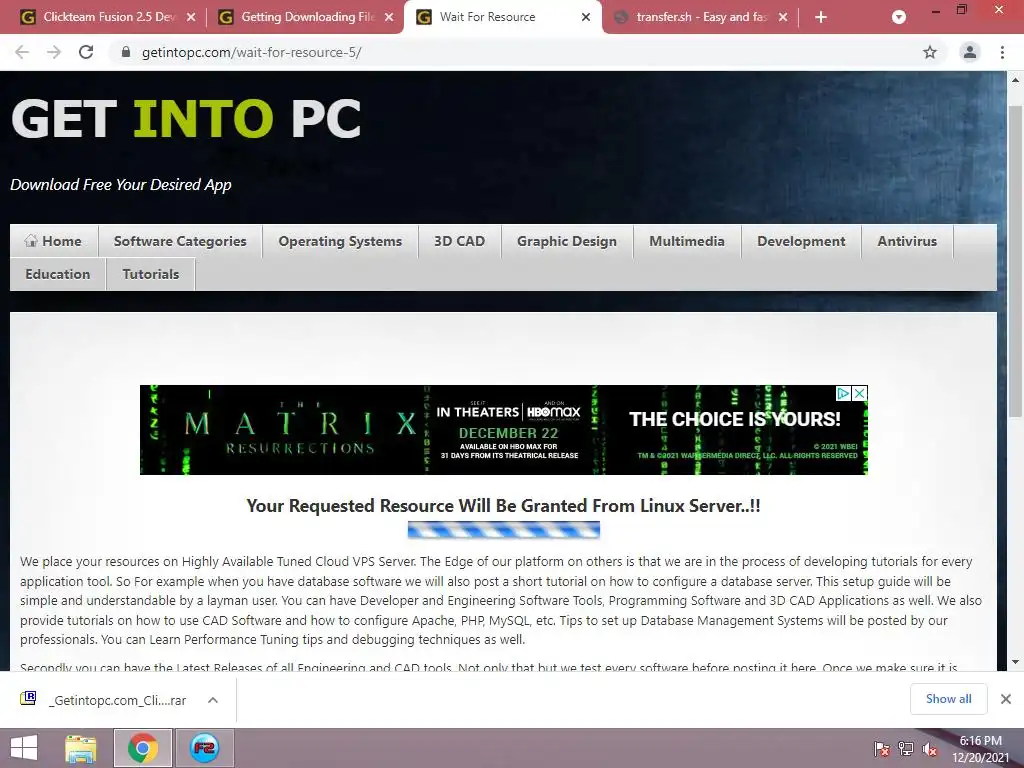Open the Antivirus menu
The height and width of the screenshot is (768, 1024).
pyautogui.click(x=906, y=241)
